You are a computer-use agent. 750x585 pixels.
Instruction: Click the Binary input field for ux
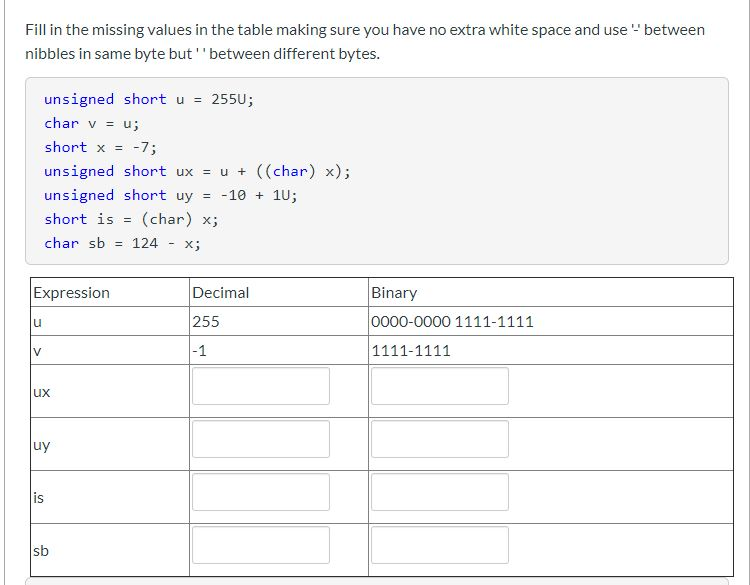pyautogui.click(x=440, y=386)
